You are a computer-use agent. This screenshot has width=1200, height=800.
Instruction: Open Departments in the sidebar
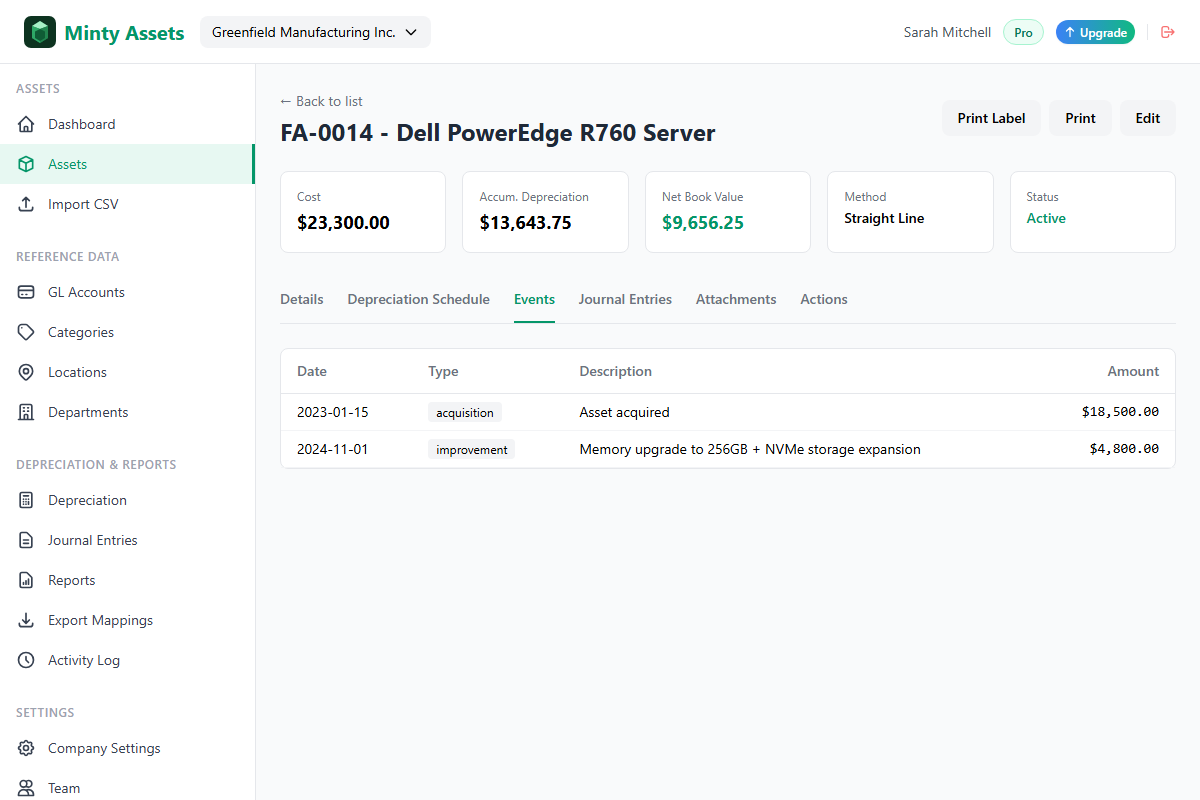pyautogui.click(x=127, y=412)
